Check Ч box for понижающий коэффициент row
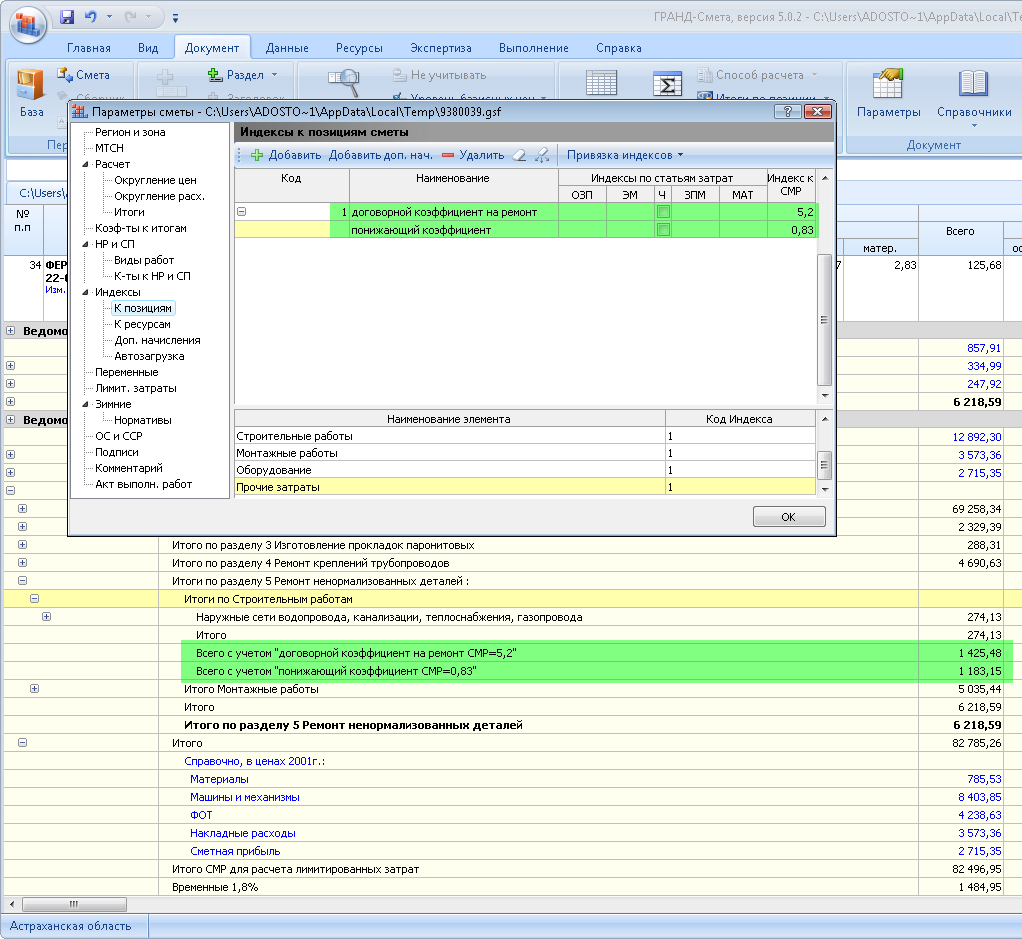 [x=662, y=230]
